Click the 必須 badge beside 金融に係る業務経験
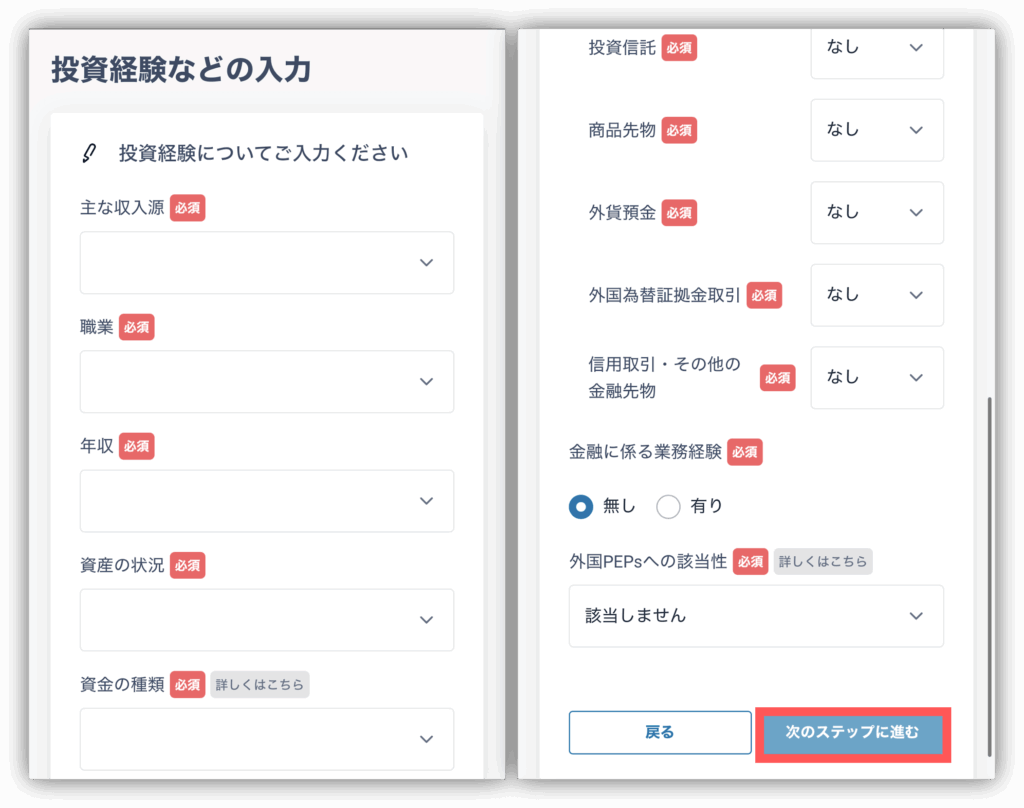 (x=745, y=452)
